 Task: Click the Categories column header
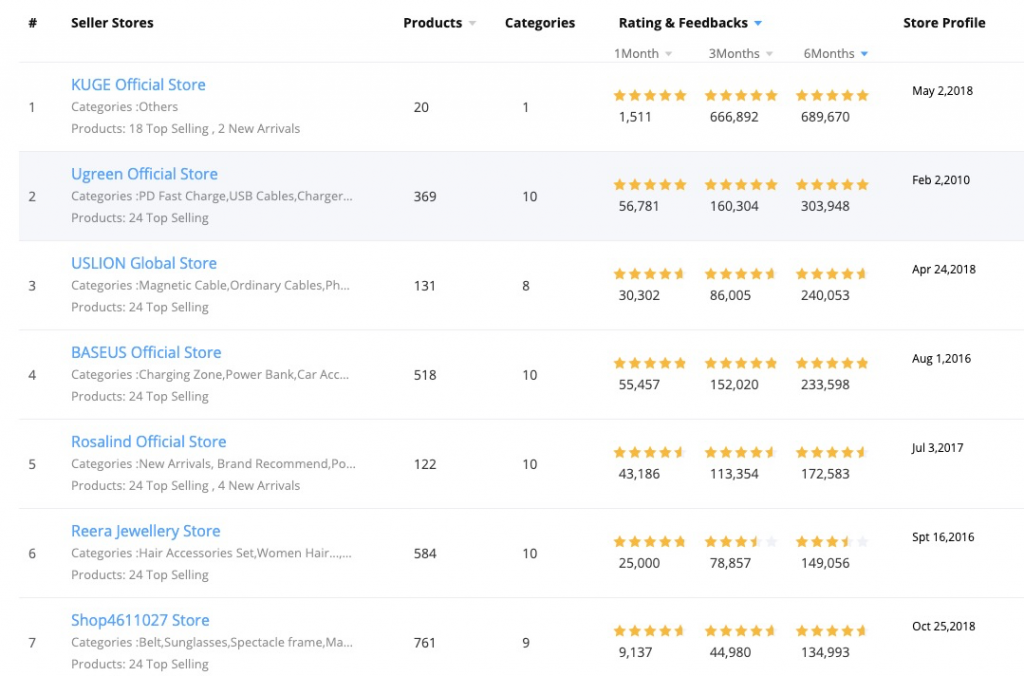click(x=539, y=23)
